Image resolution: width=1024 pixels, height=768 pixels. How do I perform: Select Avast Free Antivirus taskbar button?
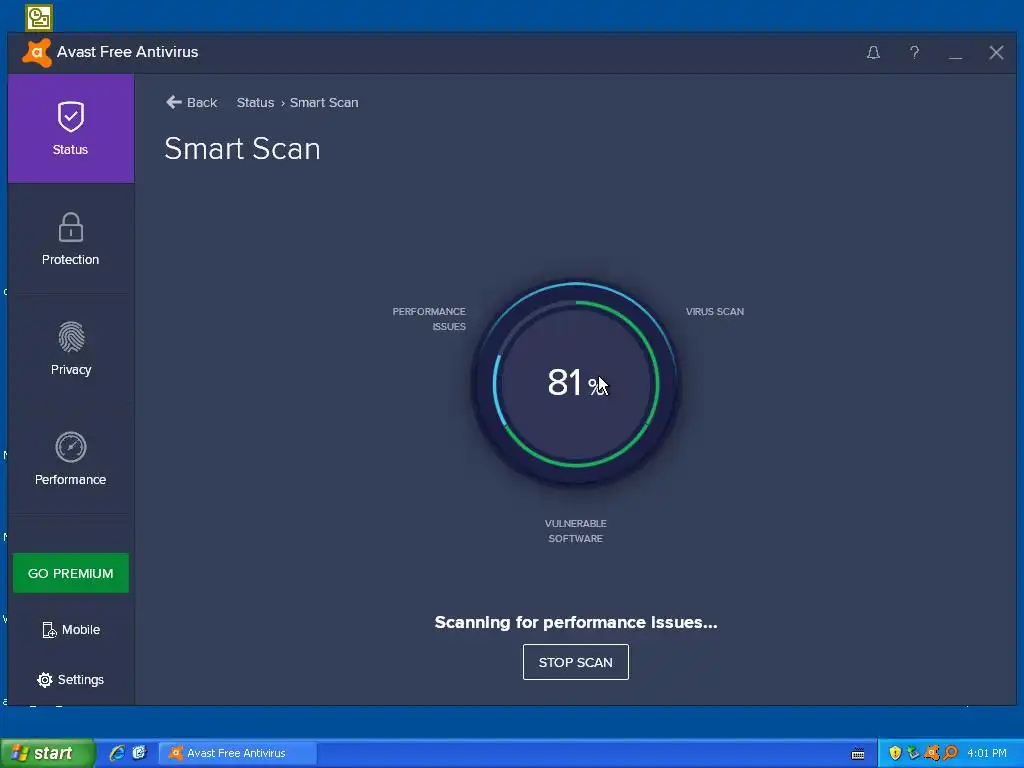click(x=238, y=753)
